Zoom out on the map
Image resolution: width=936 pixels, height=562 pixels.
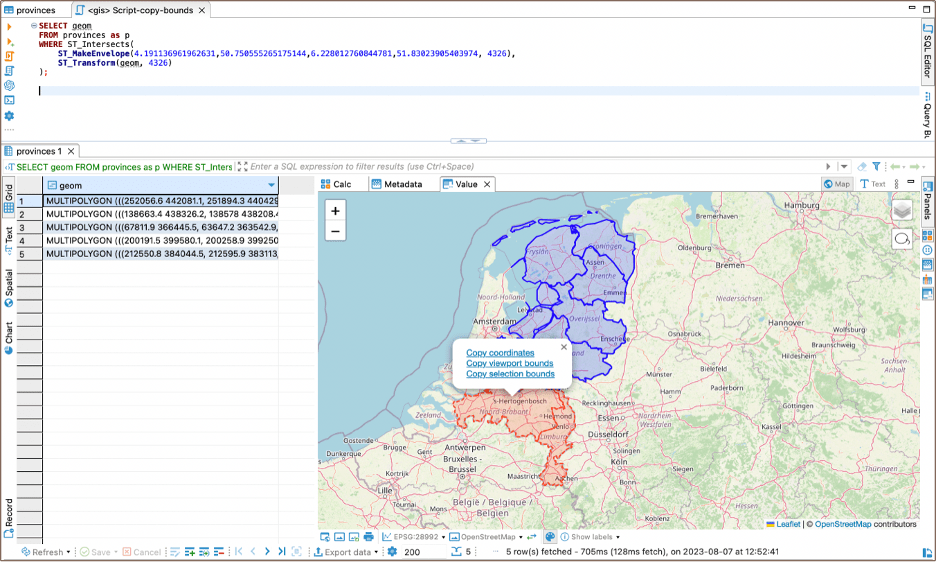click(336, 232)
